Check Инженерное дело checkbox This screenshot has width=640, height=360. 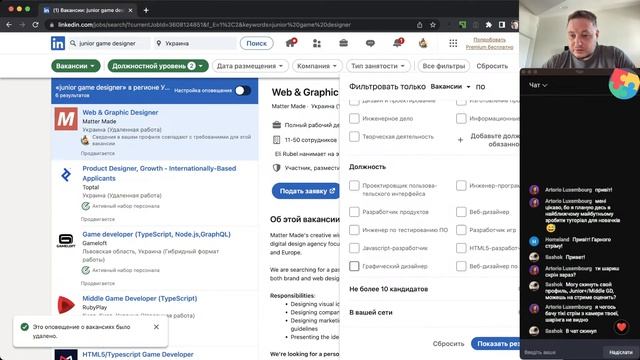coord(354,118)
